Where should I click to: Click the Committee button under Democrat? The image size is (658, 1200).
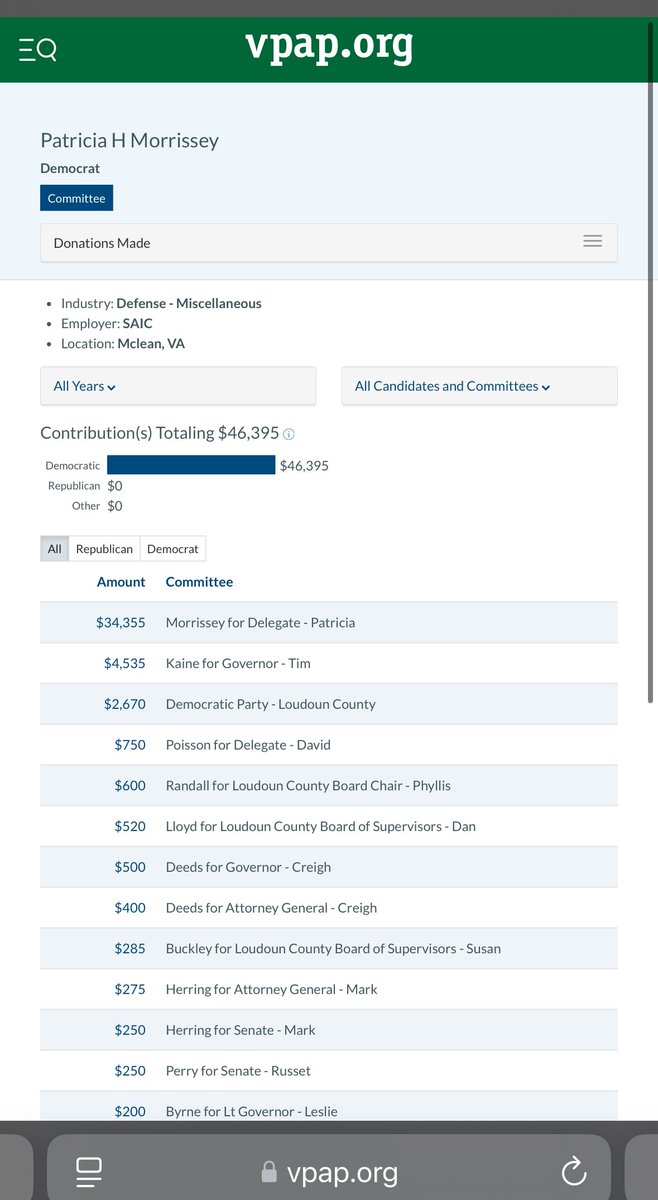[76, 198]
